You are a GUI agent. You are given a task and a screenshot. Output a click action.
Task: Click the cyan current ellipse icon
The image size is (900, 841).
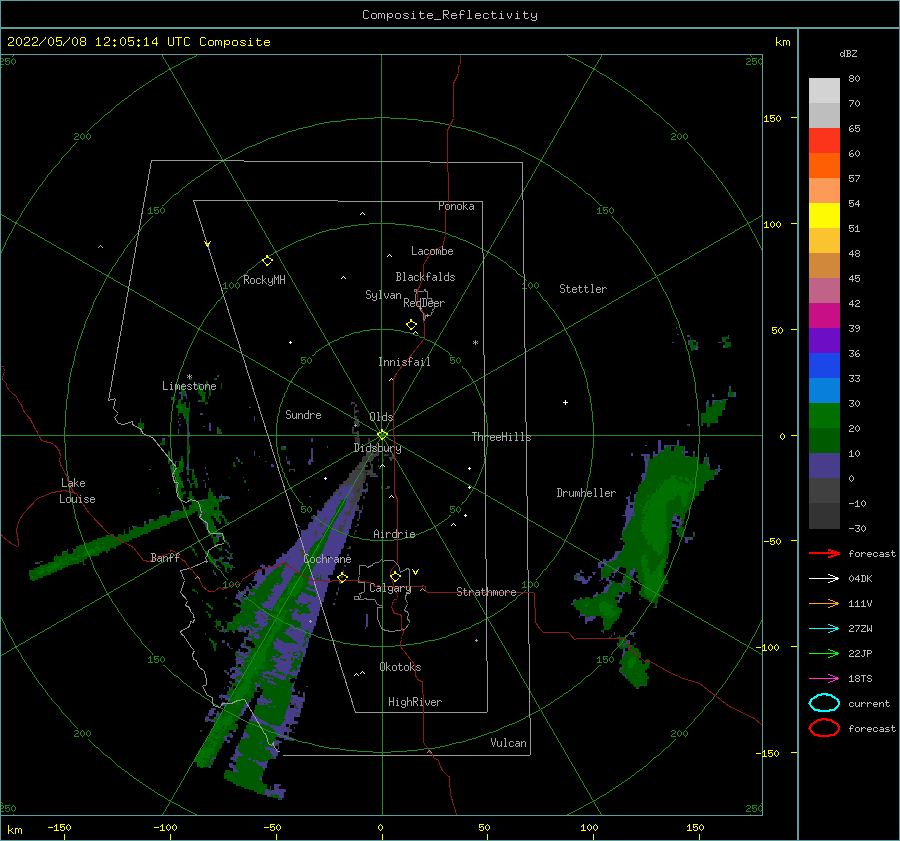tap(824, 703)
